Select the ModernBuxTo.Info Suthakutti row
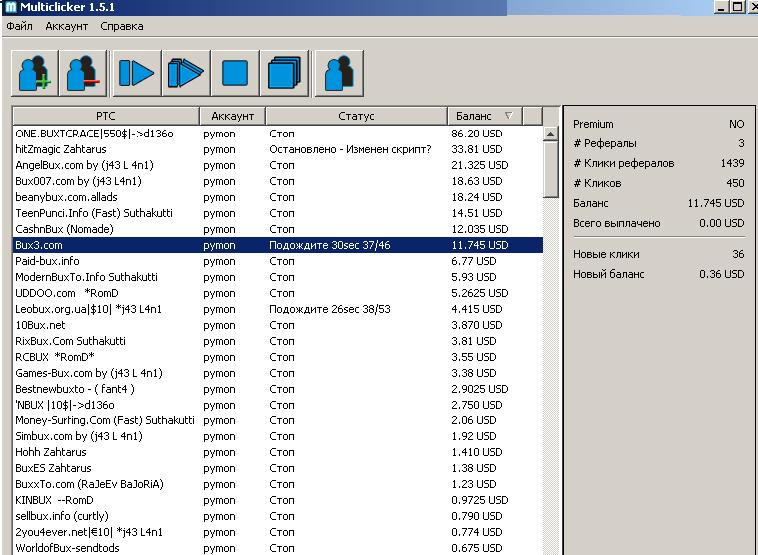Image resolution: width=758 pixels, height=555 pixels. [278, 277]
